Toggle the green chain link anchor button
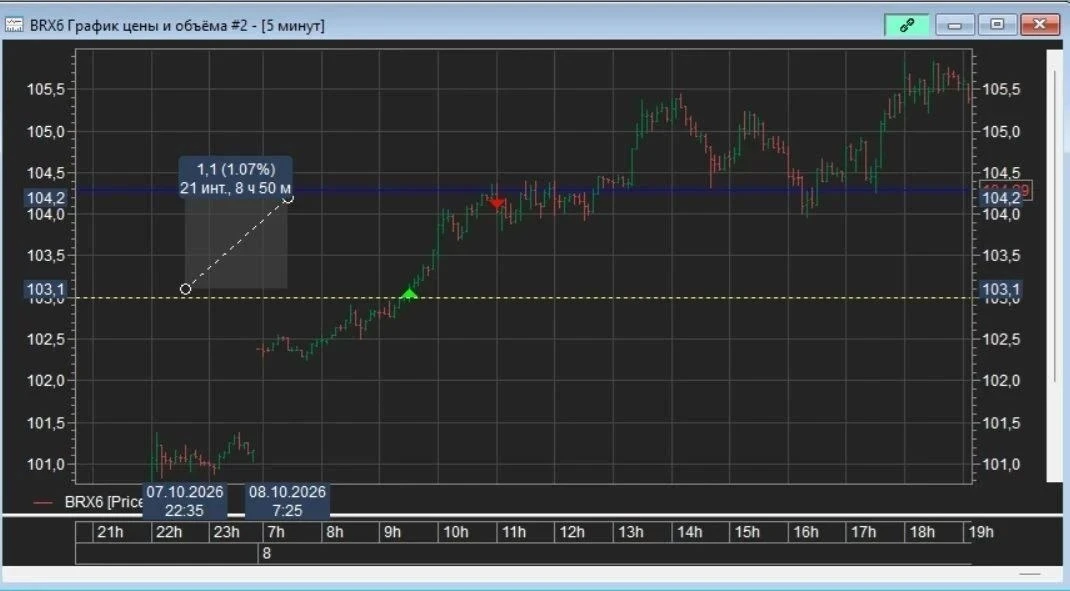Image resolution: width=1070 pixels, height=591 pixels. point(906,25)
